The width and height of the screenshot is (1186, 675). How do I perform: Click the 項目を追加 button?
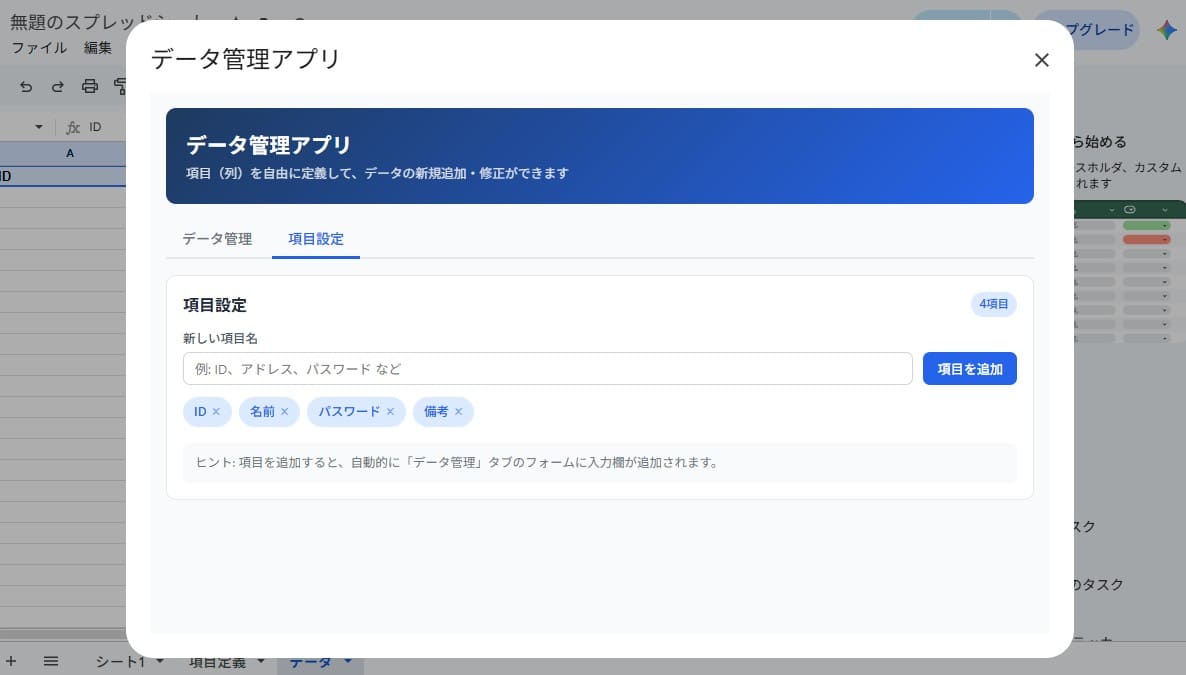pyautogui.click(x=970, y=369)
